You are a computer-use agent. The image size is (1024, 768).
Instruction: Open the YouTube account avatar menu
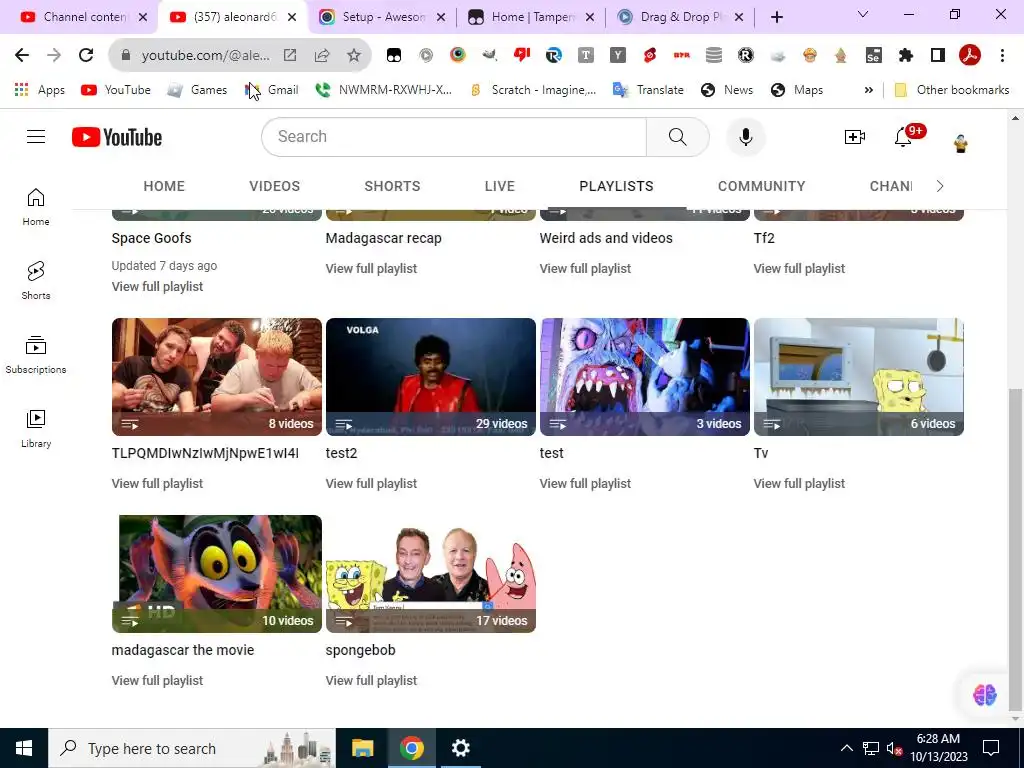960,143
